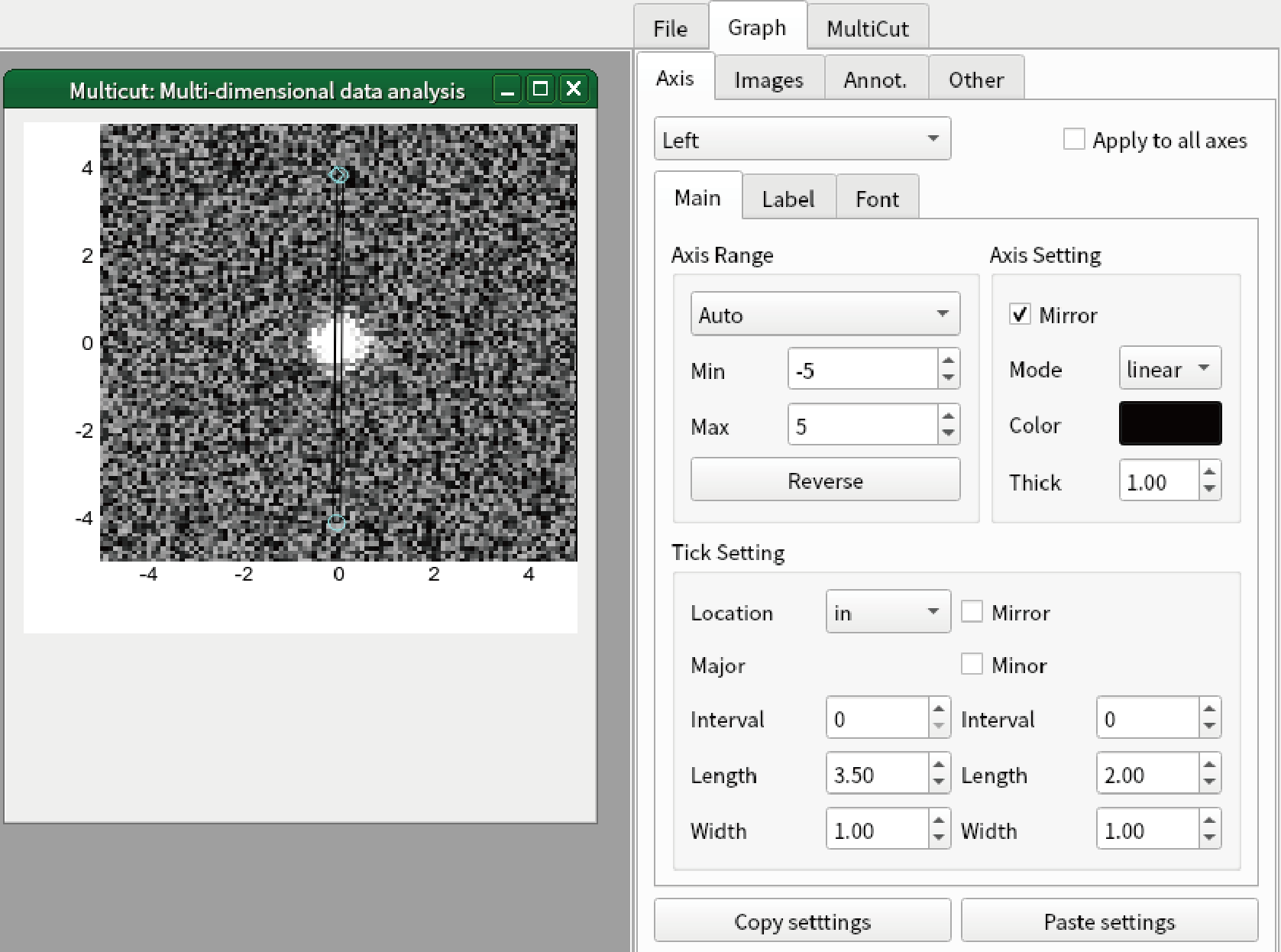Maximize the Multicut window
Image resolution: width=1281 pixels, height=952 pixels.
540,89
